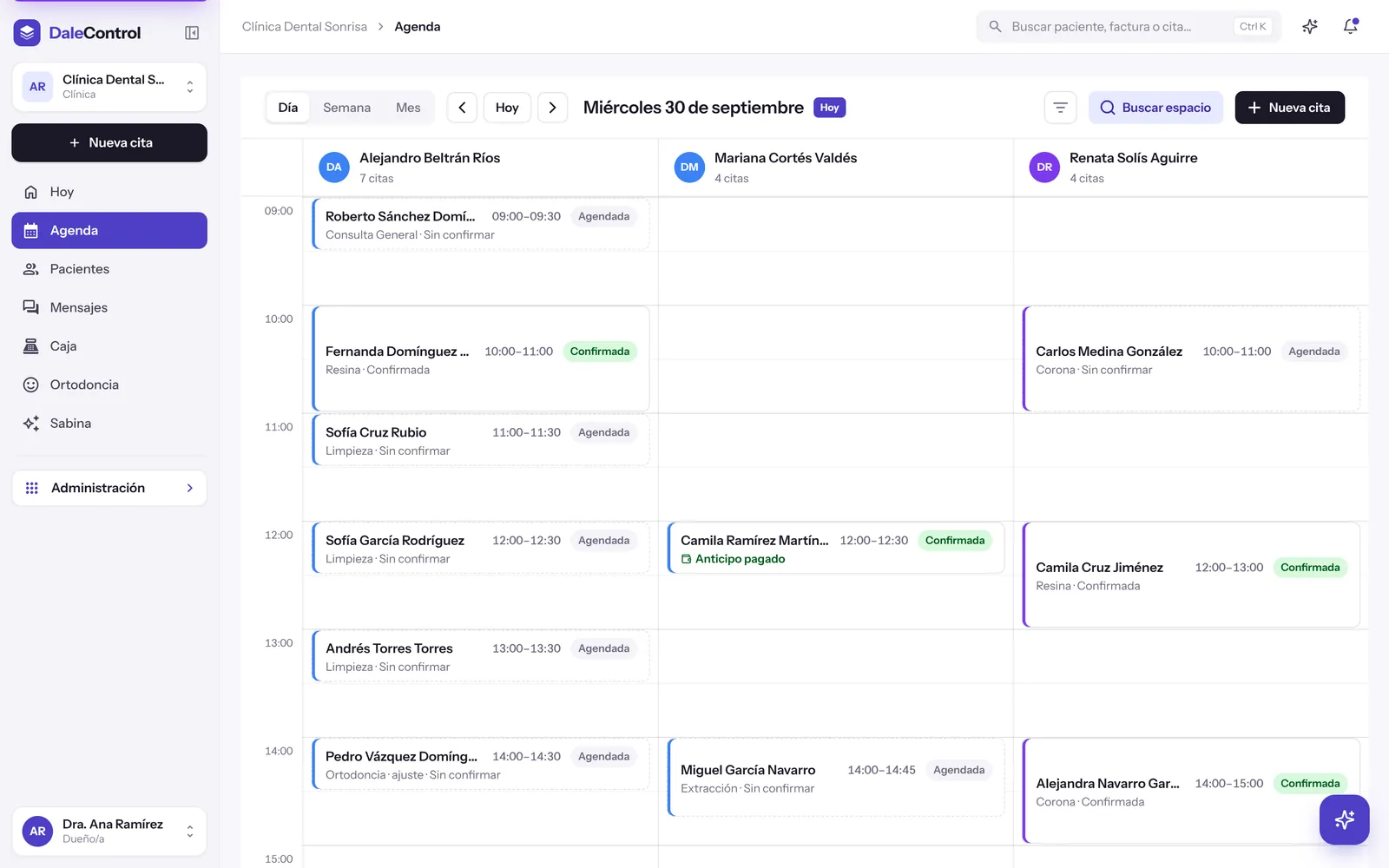Click Nueva cita in the header

[x=1289, y=108]
